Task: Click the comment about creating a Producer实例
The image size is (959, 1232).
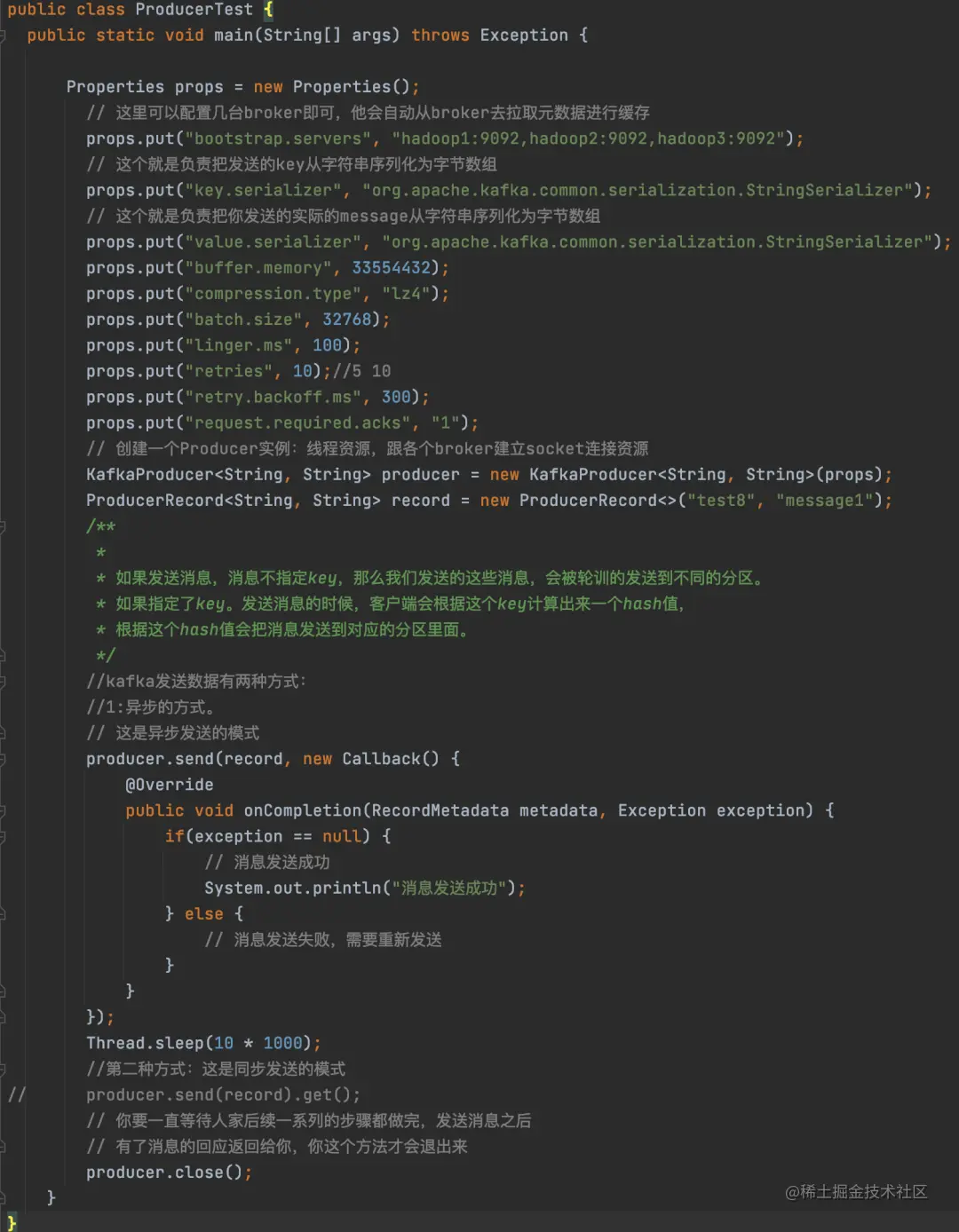Action: pyautogui.click(x=368, y=448)
